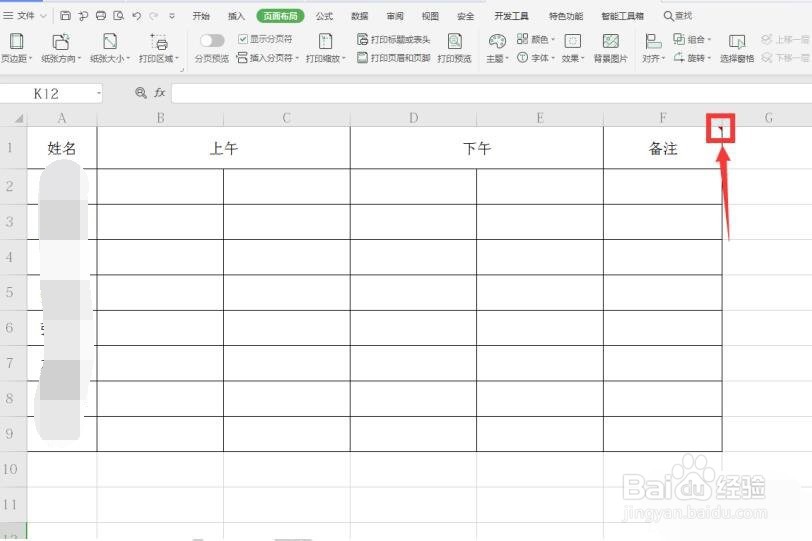The height and width of the screenshot is (541, 812).
Task: Expand the 文件 menu chevron
Action: 44,16
